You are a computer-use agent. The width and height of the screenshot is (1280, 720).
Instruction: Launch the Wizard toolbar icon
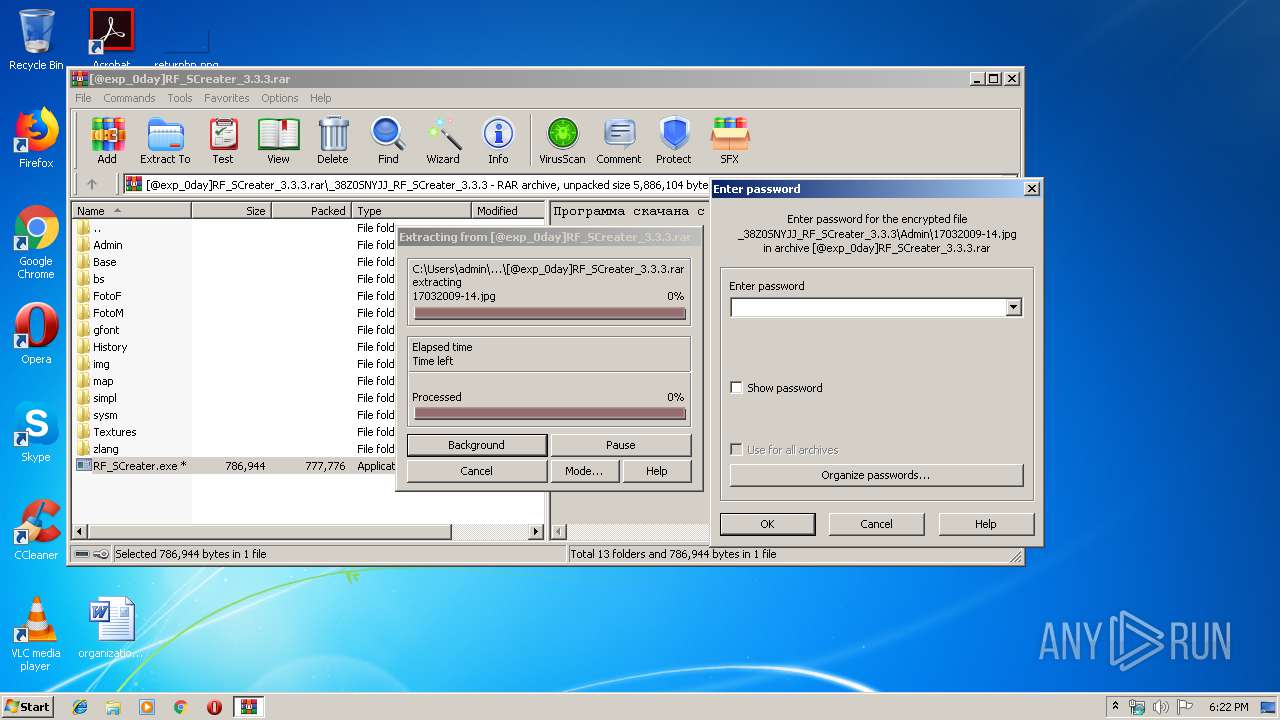click(x=443, y=140)
